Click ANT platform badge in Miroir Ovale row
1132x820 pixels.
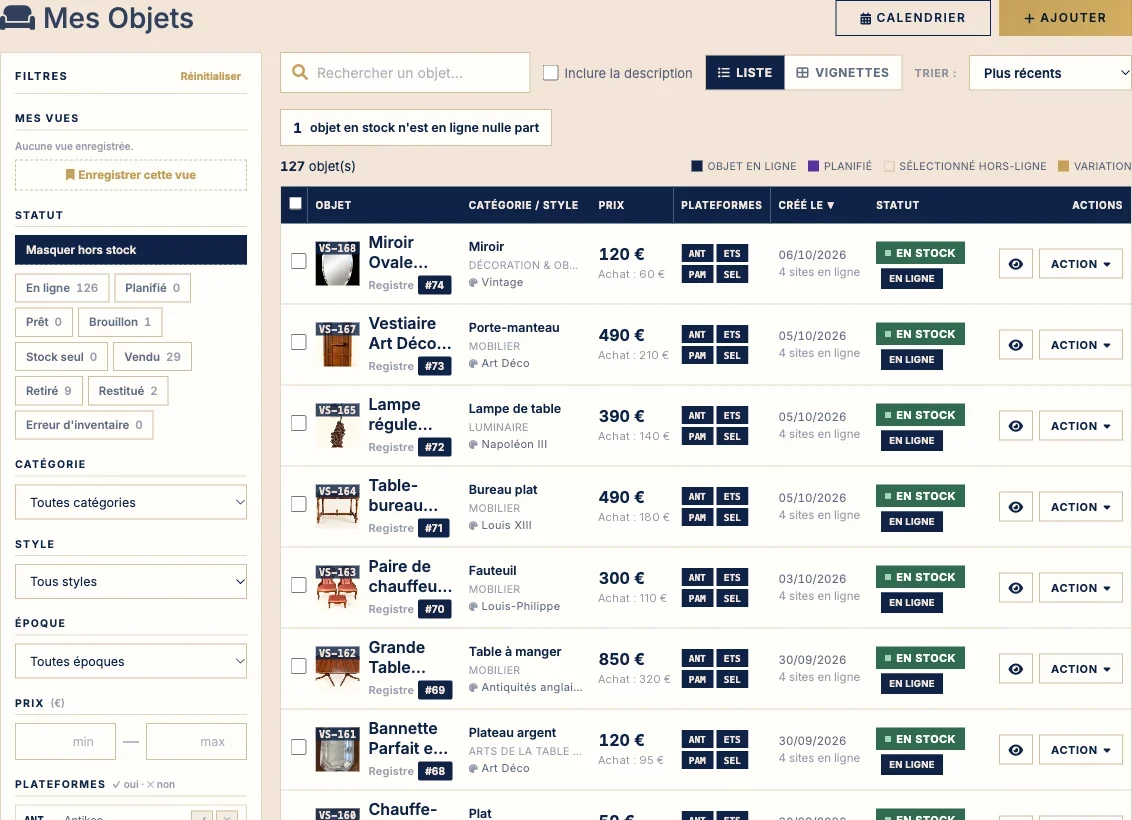[697, 253]
